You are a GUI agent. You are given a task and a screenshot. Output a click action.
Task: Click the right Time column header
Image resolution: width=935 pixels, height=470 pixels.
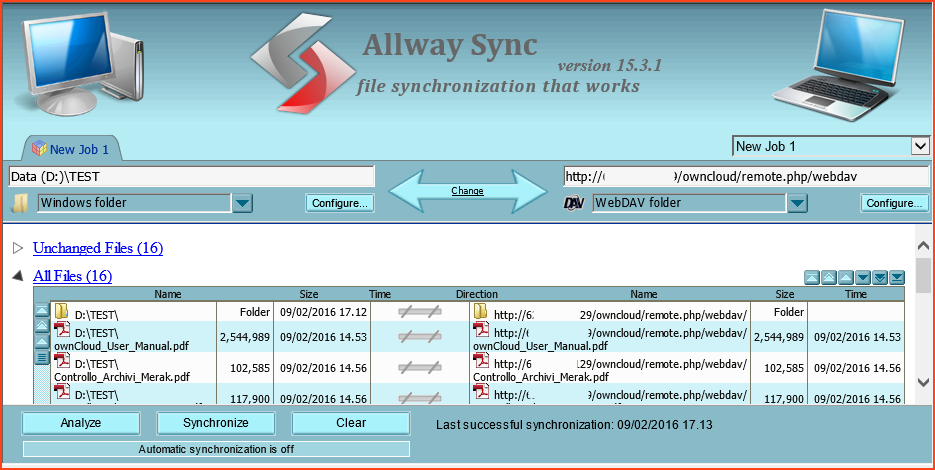point(855,294)
